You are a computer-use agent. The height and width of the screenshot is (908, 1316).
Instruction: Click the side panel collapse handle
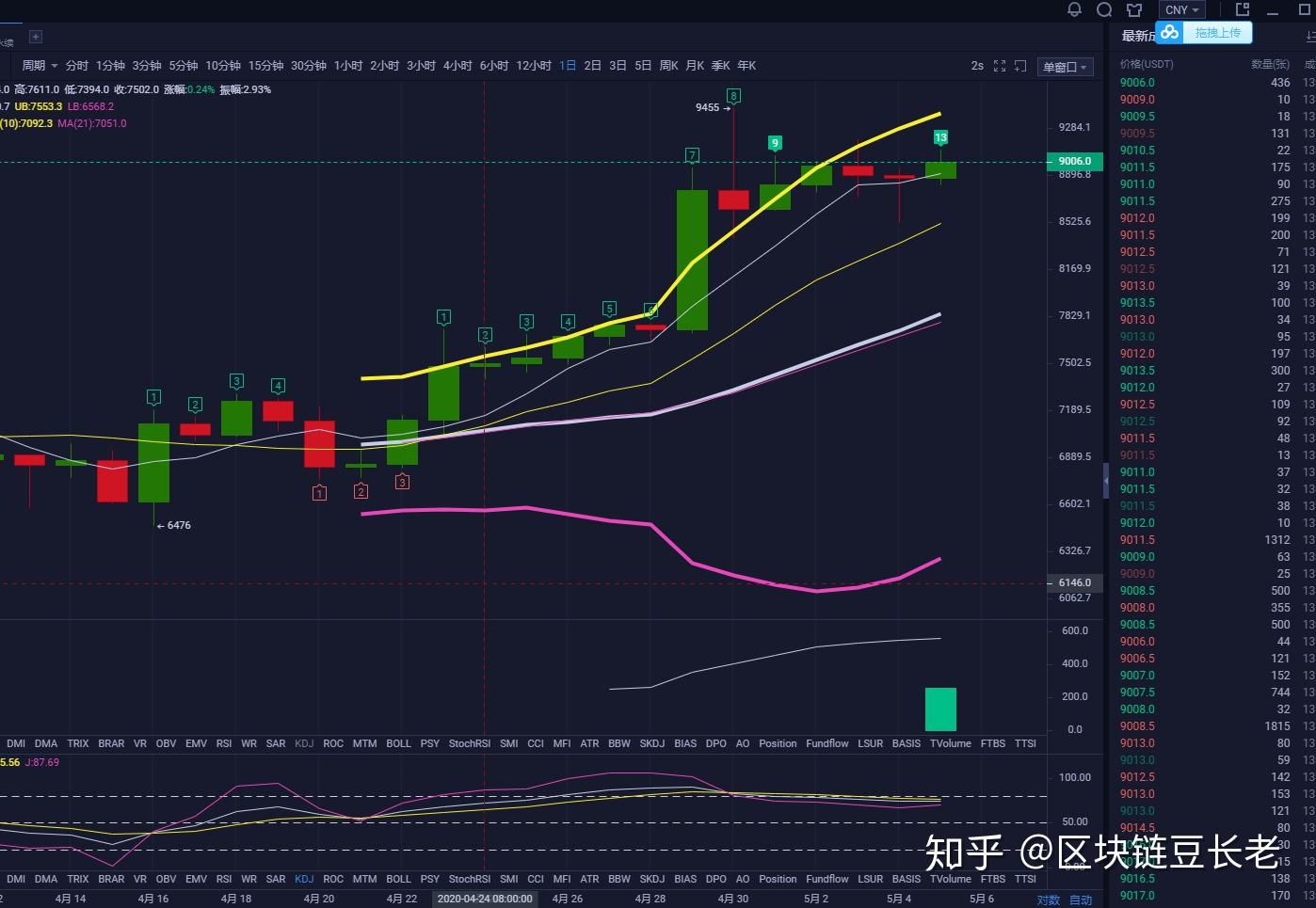1106,481
